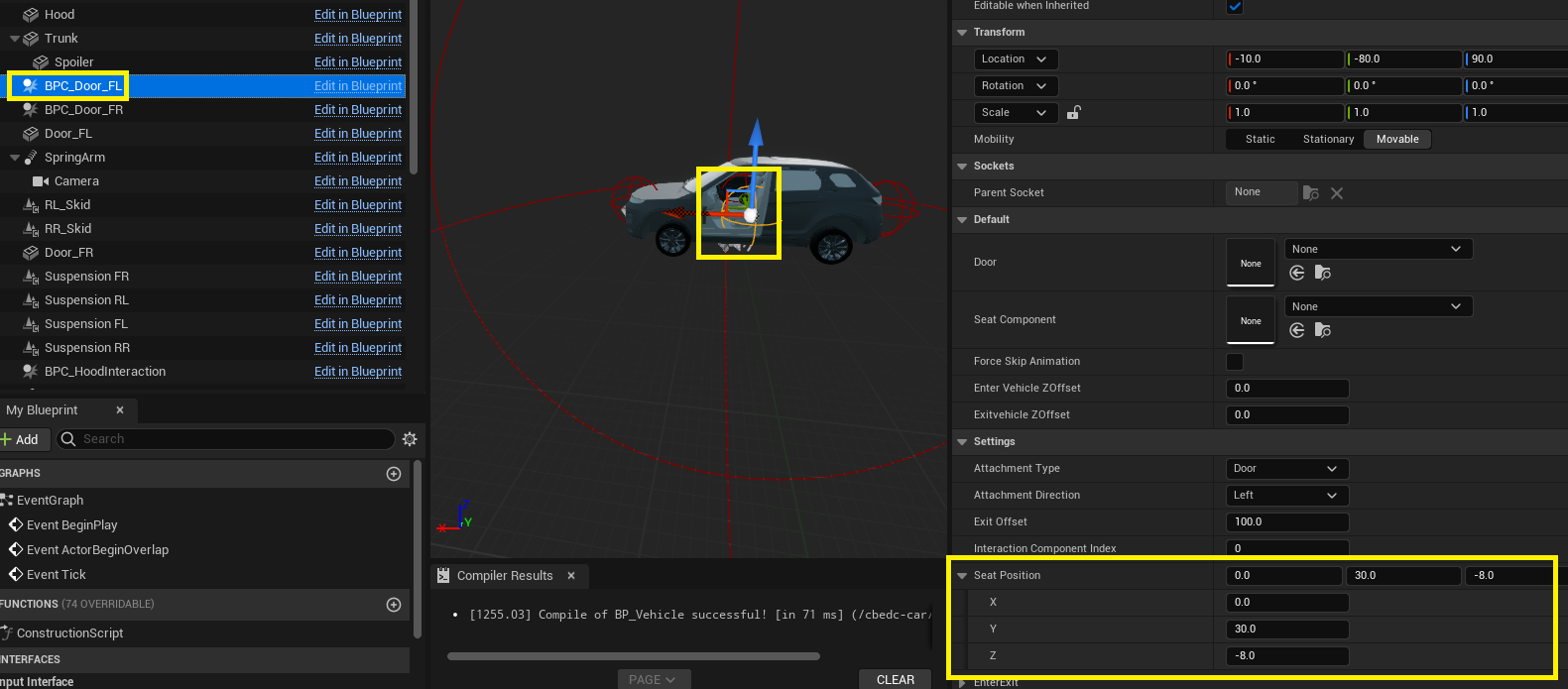The height and width of the screenshot is (689, 1568).
Task: Browse to Seat Component asset in Content Browser
Action: [x=1323, y=330]
